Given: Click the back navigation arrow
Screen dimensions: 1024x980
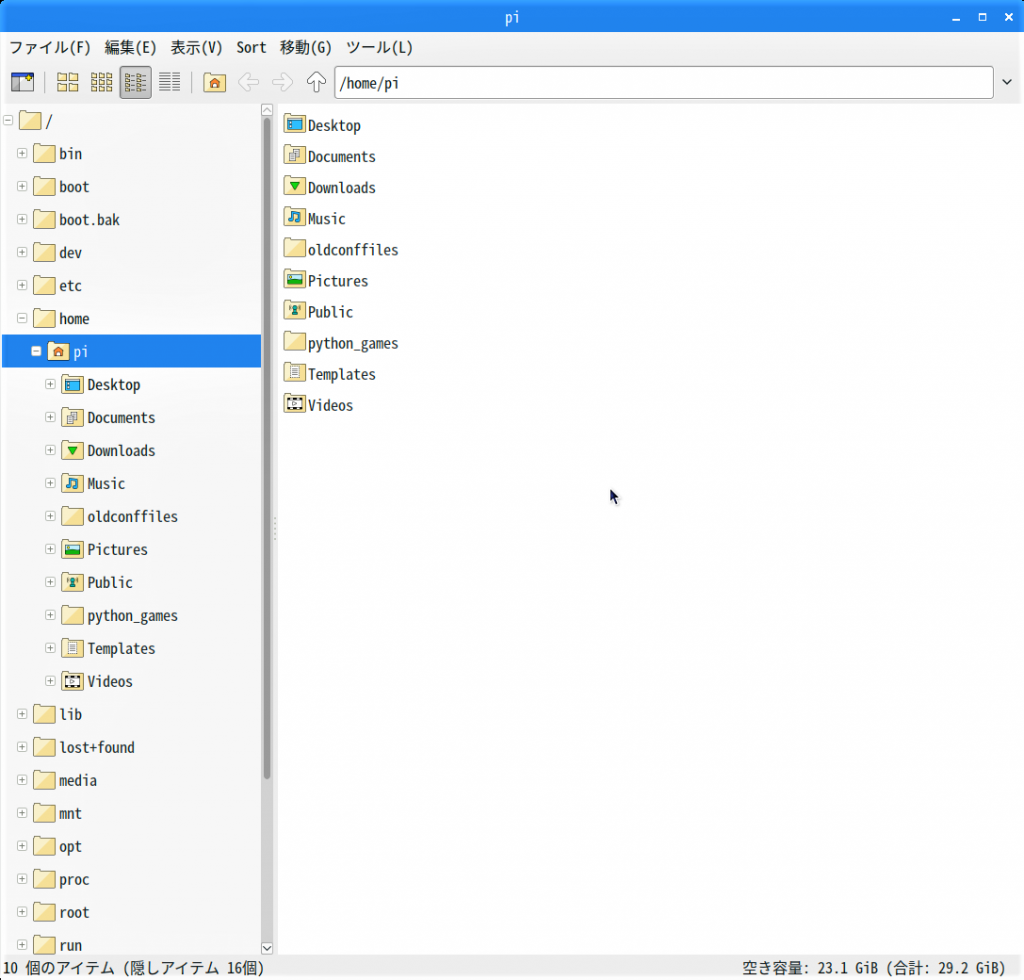Looking at the screenshot, I should pyautogui.click(x=248, y=82).
